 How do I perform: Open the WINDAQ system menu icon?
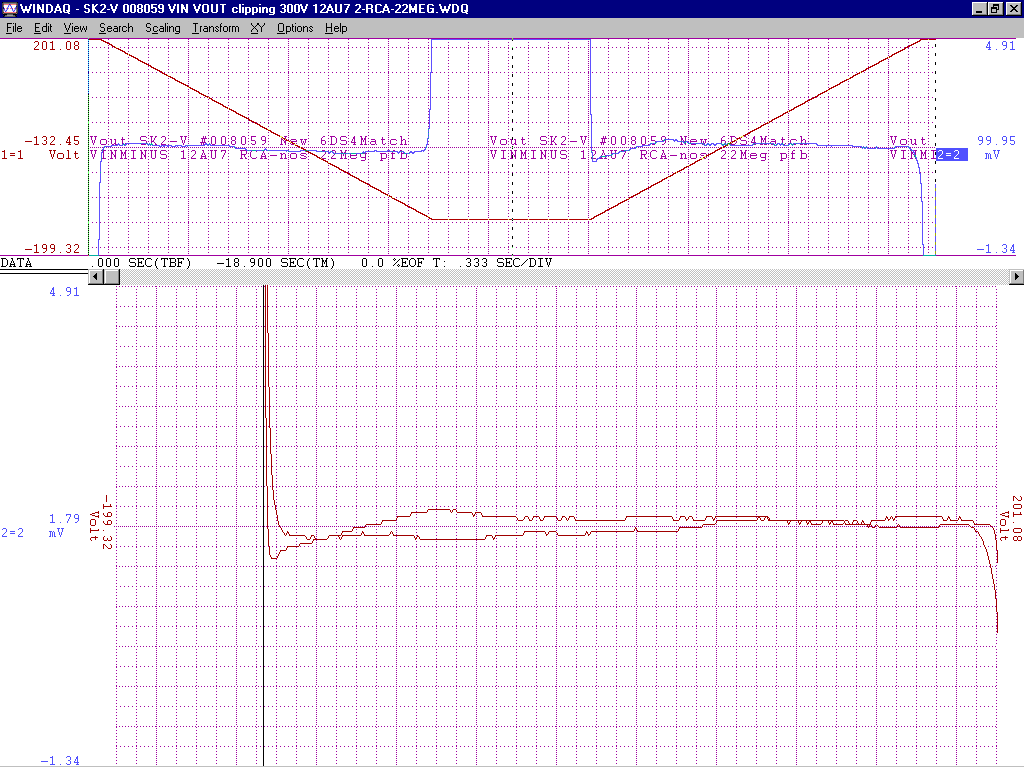(10, 9)
